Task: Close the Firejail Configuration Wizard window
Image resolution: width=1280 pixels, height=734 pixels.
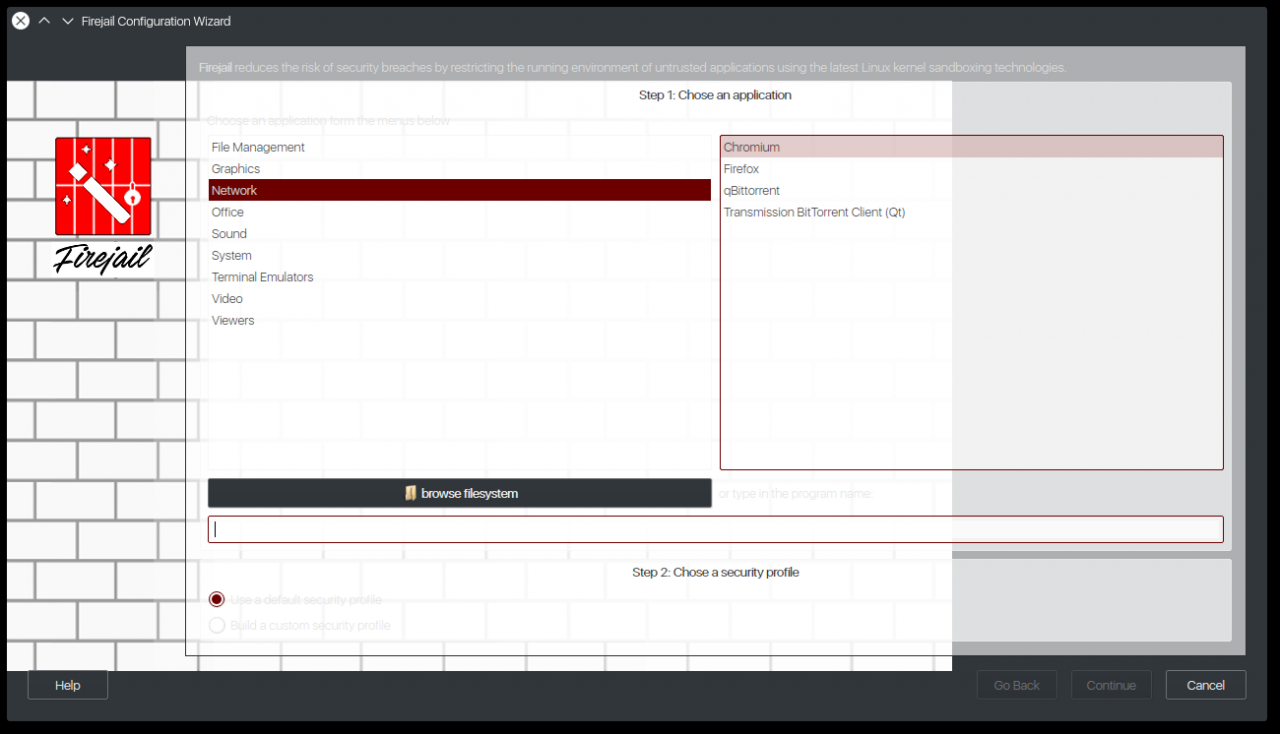Action: [20, 21]
